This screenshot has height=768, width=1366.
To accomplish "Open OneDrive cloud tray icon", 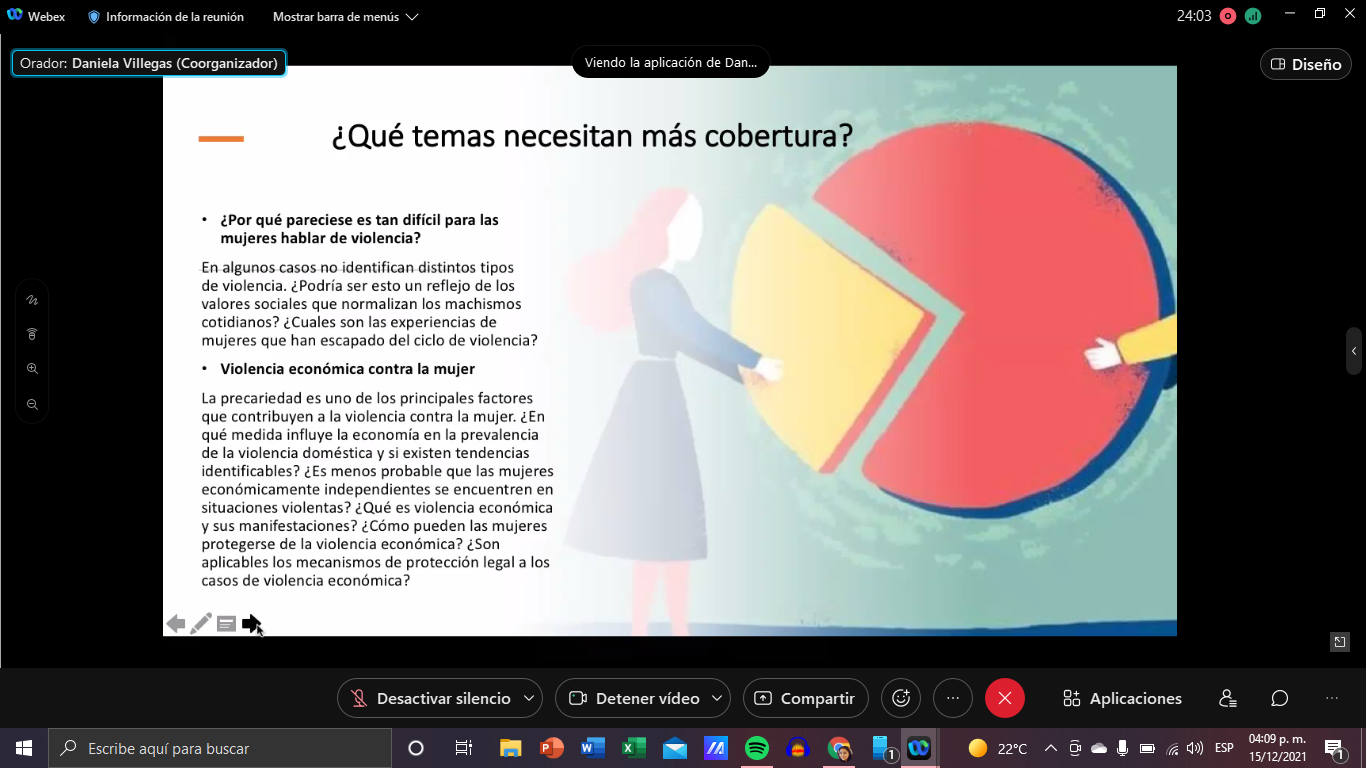I will [1099, 748].
